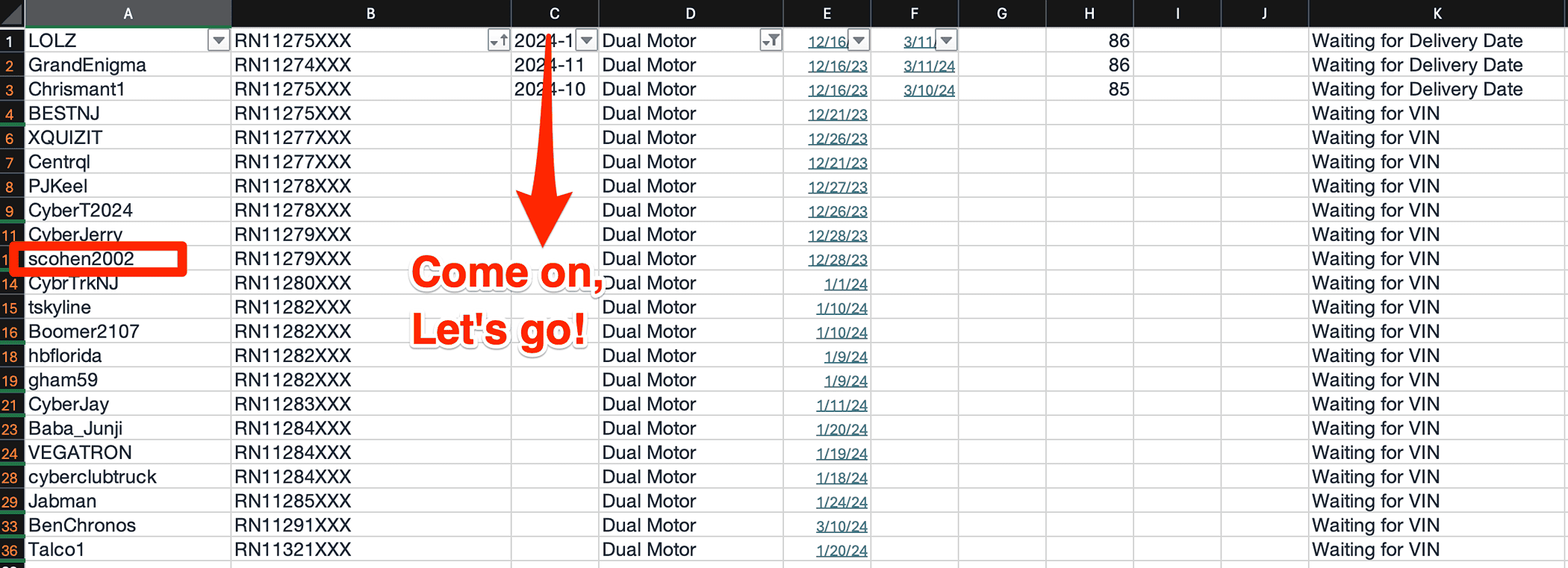Click the VEGATRON username cell
The height and width of the screenshot is (568, 1568).
[128, 452]
